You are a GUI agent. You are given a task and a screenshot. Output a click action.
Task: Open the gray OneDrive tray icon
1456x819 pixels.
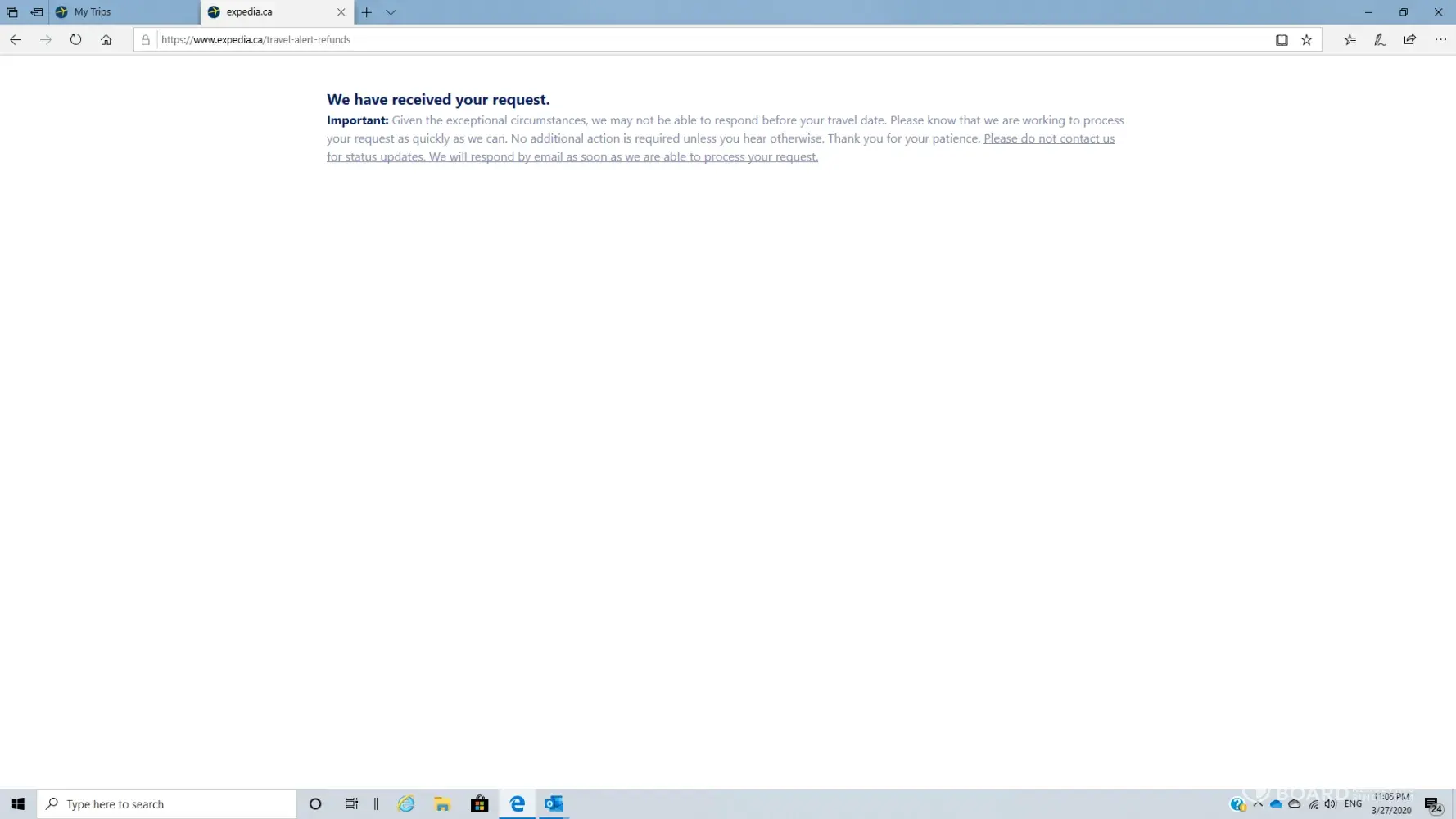tap(1295, 804)
